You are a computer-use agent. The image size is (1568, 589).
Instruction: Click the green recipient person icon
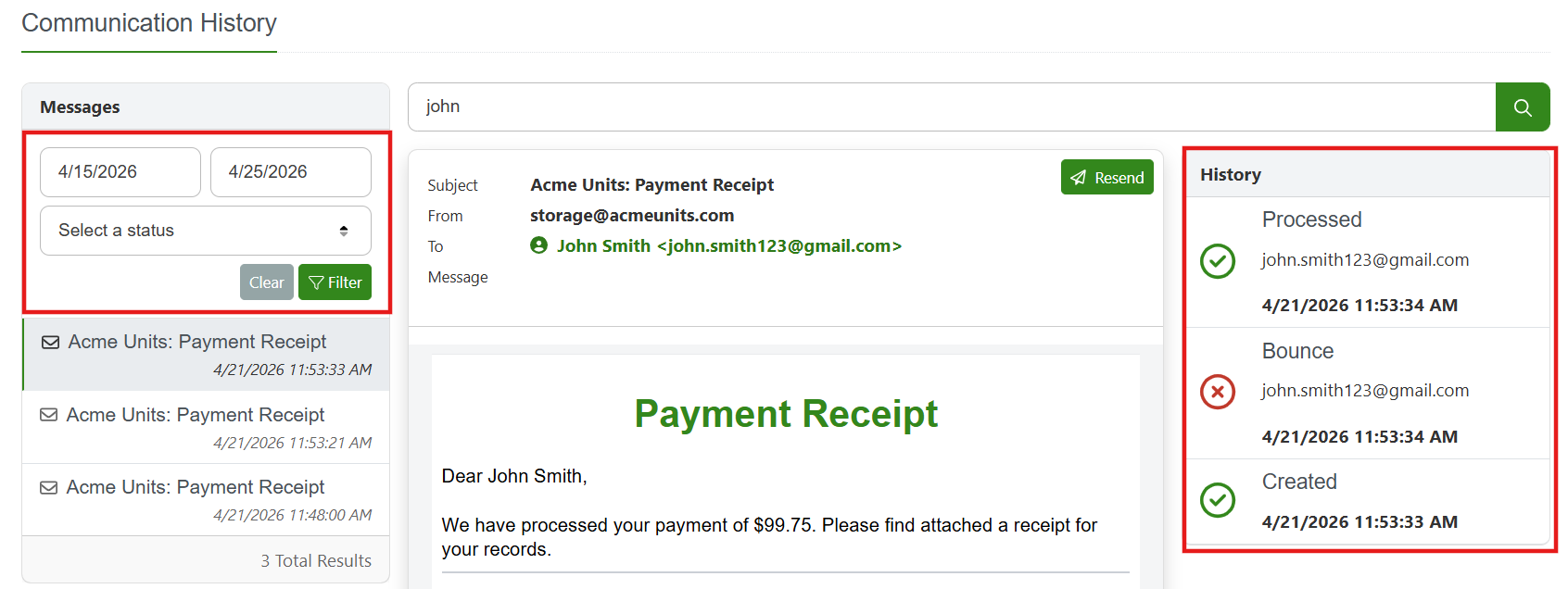[538, 245]
